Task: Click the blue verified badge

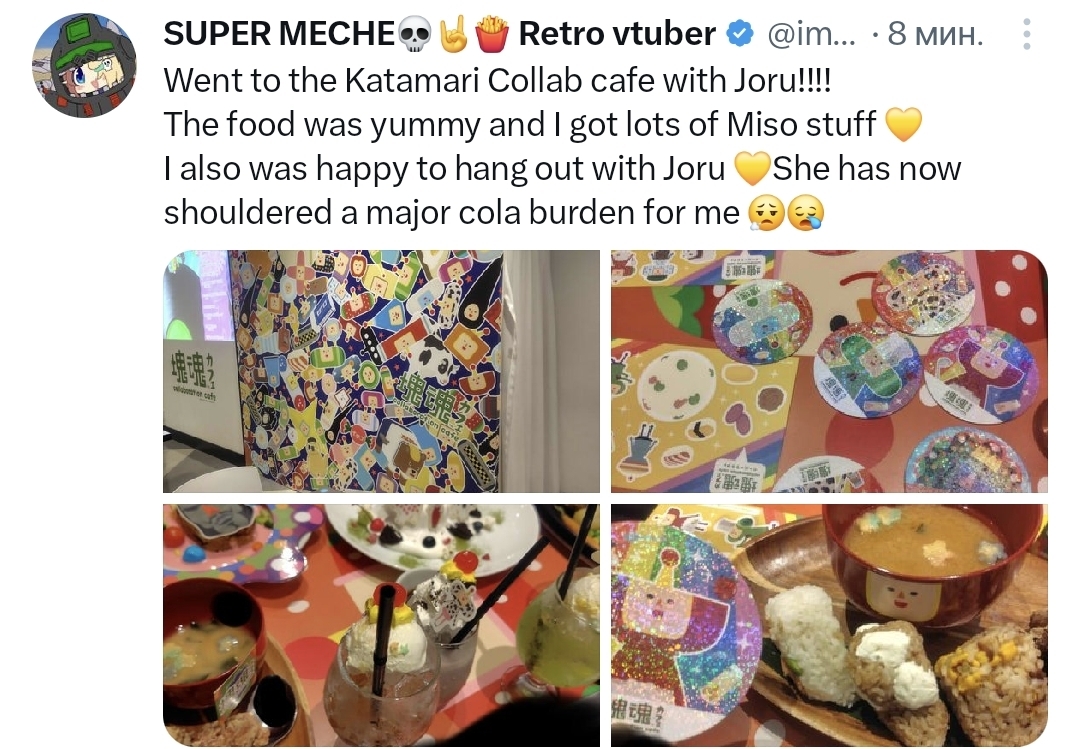Action: 740,34
